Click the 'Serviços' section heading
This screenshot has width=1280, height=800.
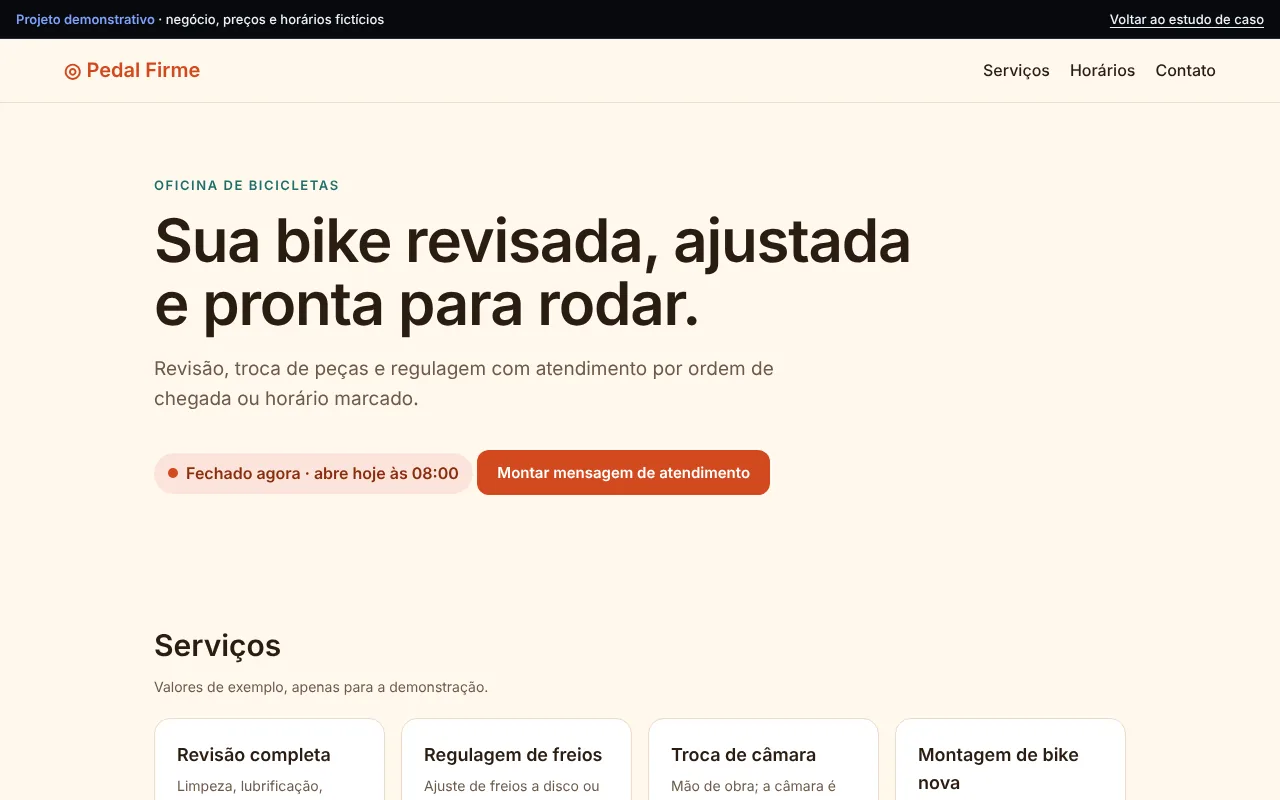[x=217, y=646]
